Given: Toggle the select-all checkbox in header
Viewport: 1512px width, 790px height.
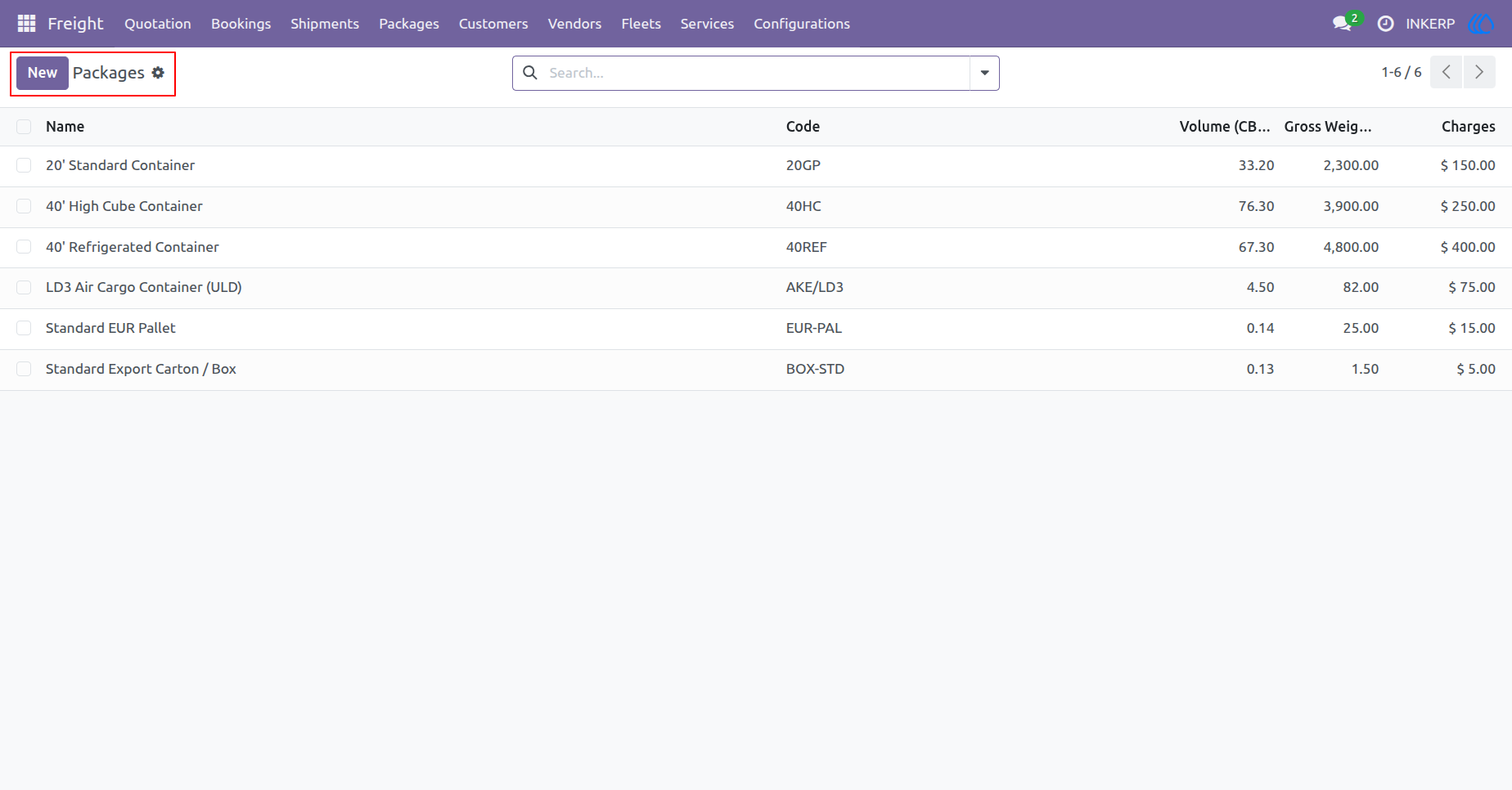Looking at the screenshot, I should (x=24, y=127).
